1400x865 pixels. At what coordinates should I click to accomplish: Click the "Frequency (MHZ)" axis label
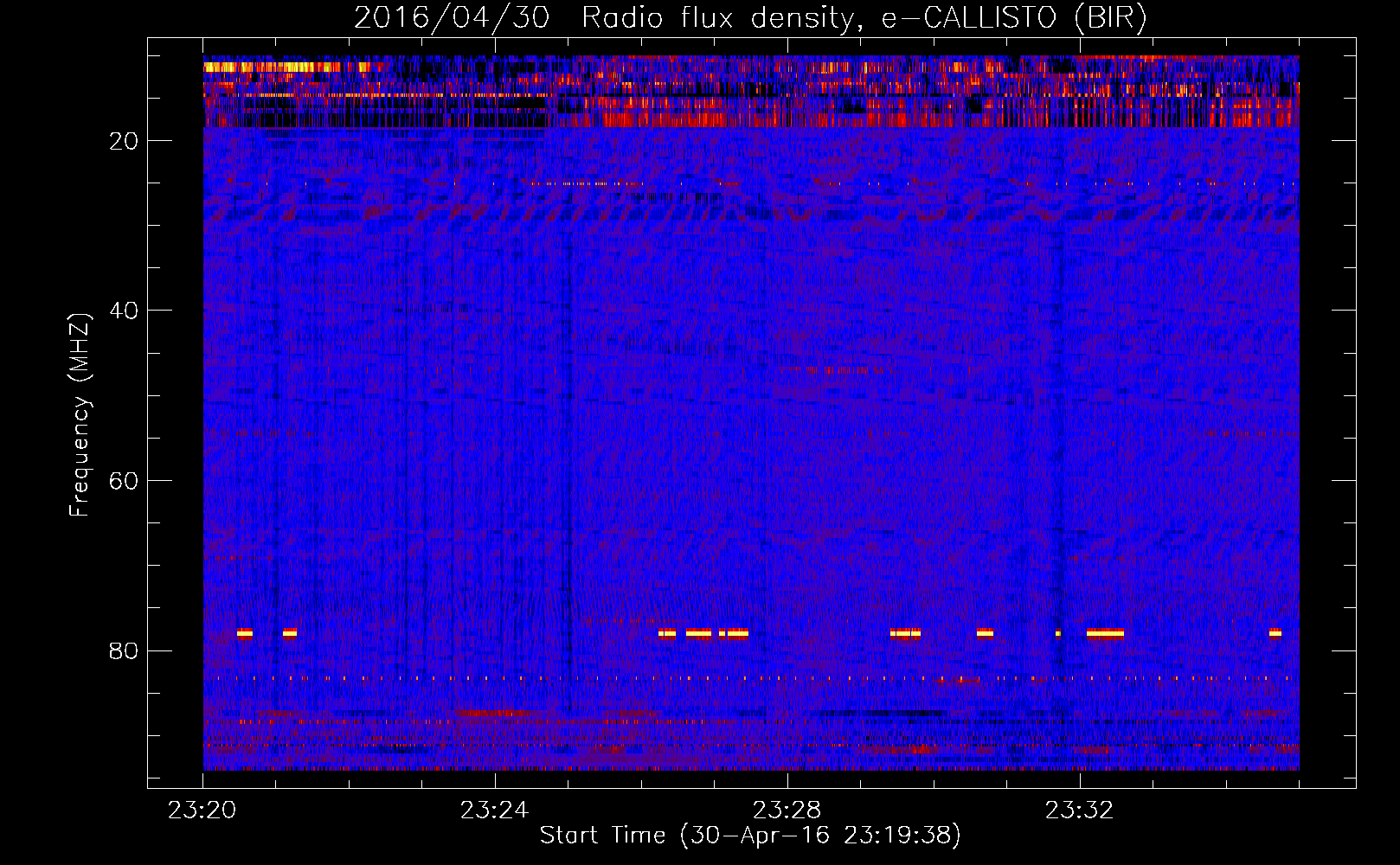80,415
